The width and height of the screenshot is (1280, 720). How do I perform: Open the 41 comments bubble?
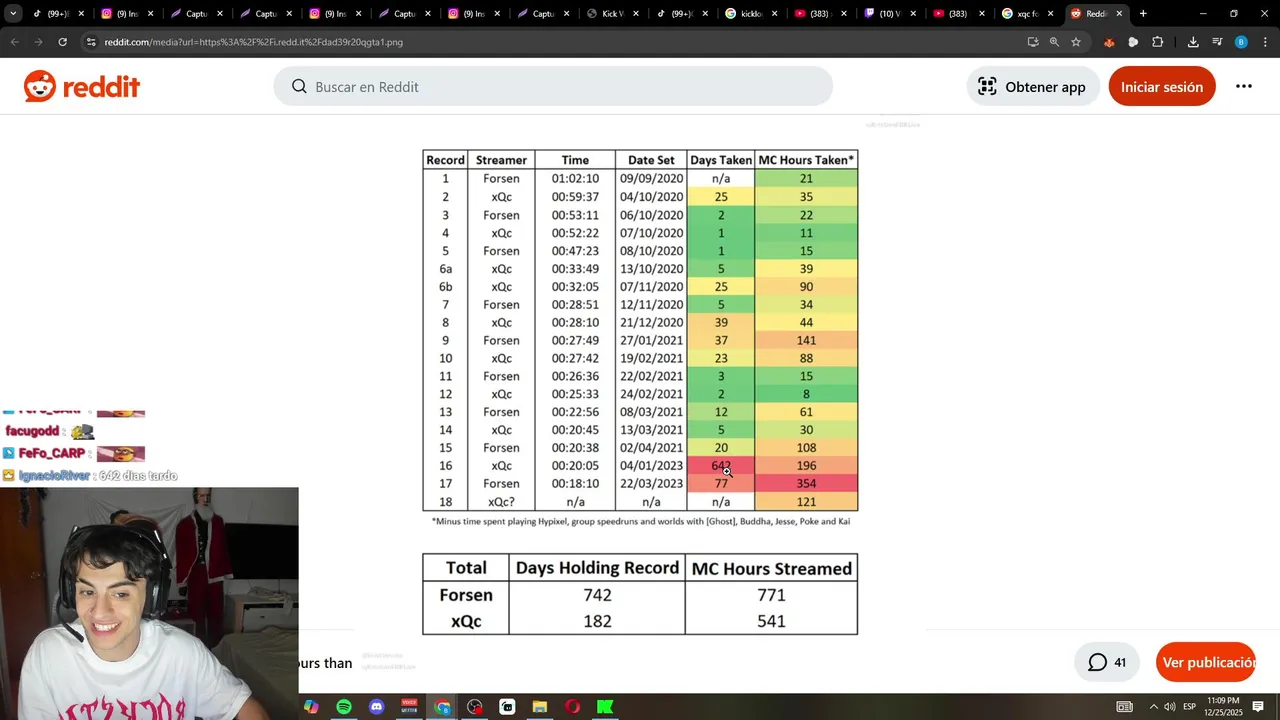pyautogui.click(x=1107, y=662)
